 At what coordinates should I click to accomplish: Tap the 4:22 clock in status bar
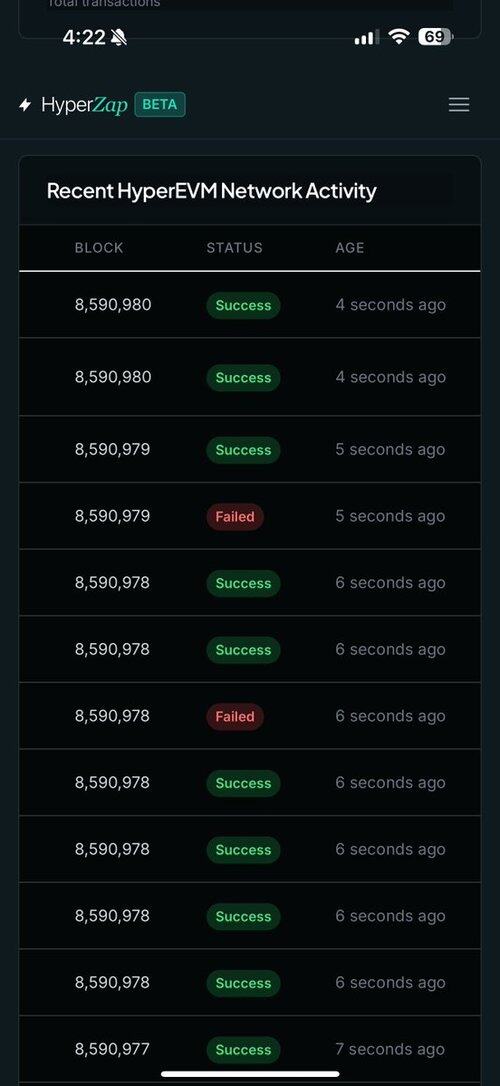pos(84,37)
